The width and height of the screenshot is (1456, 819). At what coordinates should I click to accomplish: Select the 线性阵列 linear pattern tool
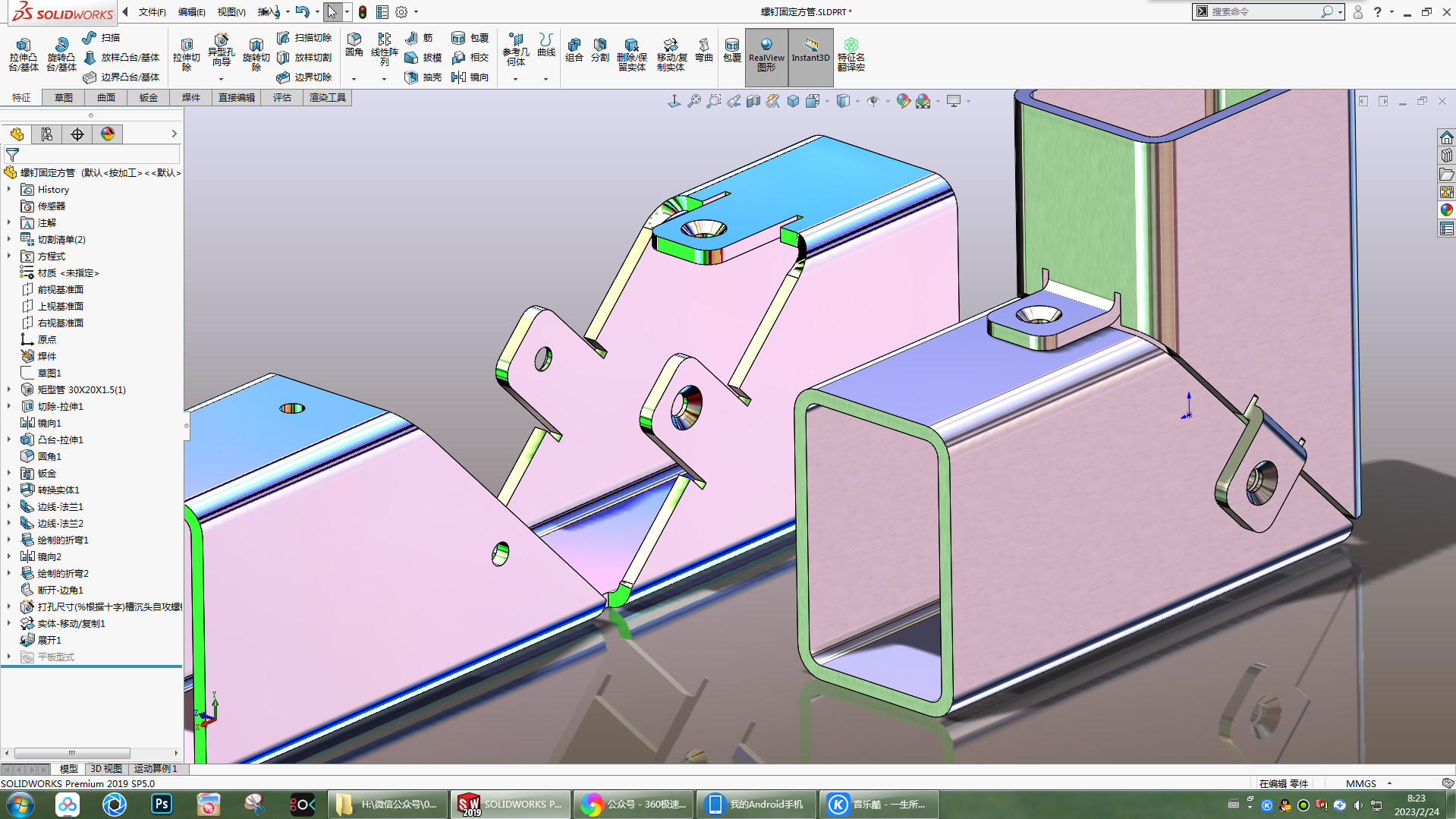[x=384, y=50]
